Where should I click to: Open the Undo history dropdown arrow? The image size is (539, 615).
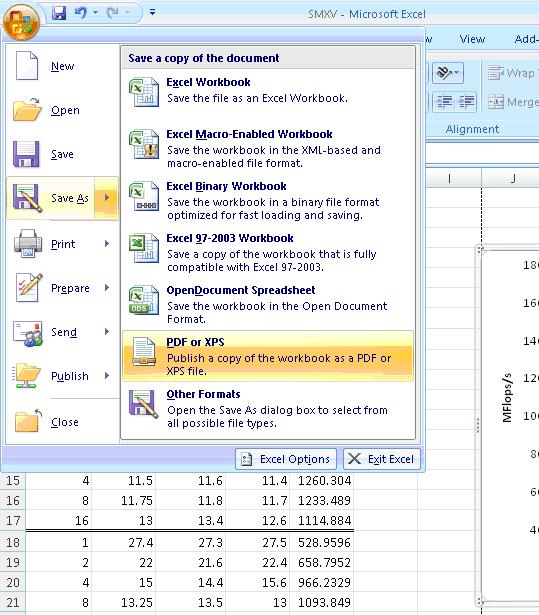[95, 13]
